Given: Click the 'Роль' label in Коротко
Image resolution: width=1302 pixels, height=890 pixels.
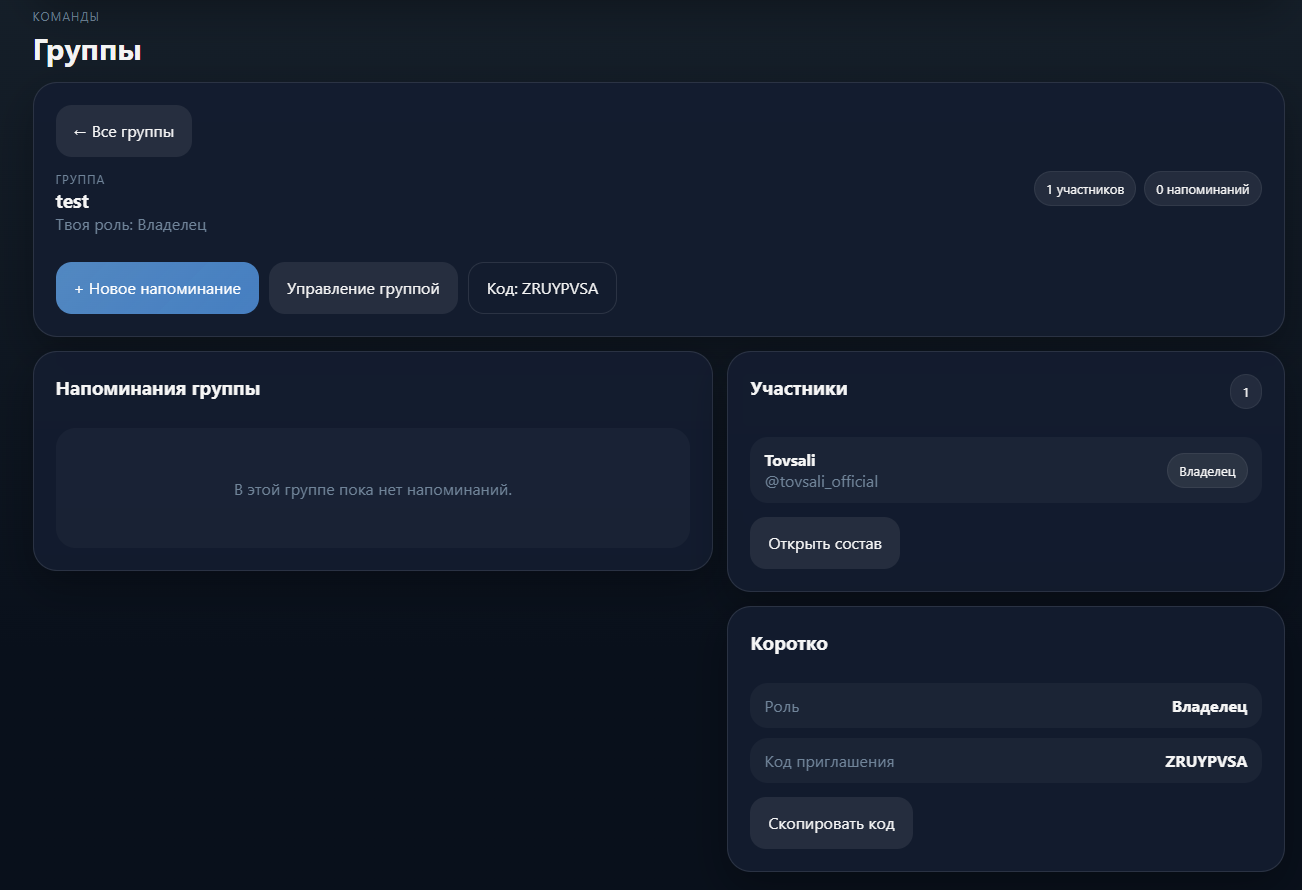Looking at the screenshot, I should click(x=781, y=706).
